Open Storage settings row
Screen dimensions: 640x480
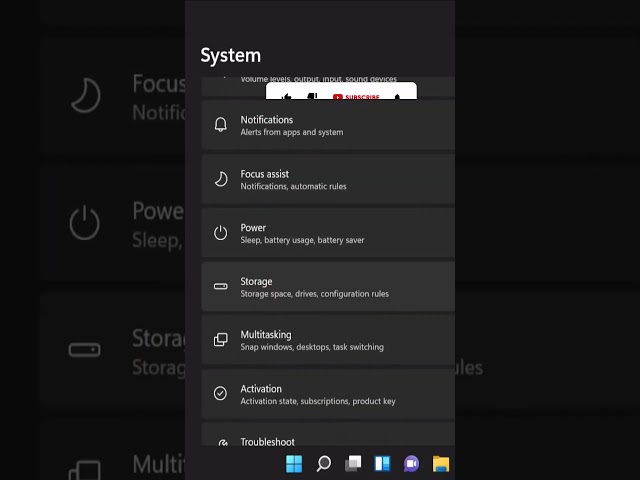tap(328, 287)
